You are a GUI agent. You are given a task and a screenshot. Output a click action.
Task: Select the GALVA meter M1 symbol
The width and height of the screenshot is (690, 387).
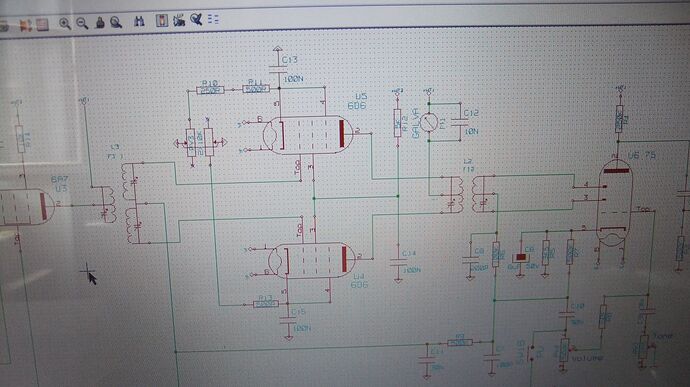(428, 122)
